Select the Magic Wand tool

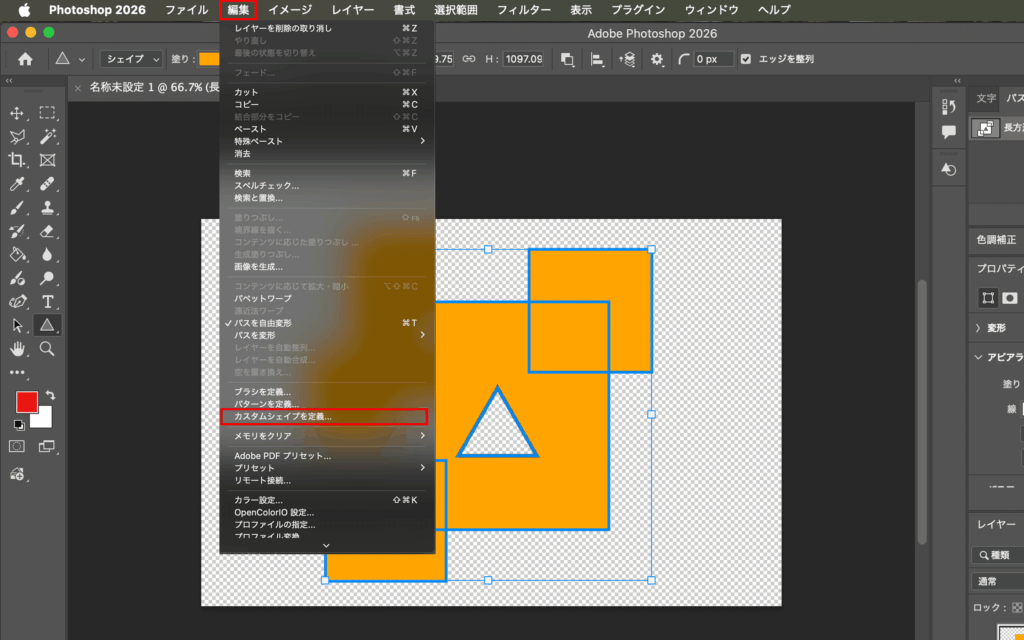47,136
